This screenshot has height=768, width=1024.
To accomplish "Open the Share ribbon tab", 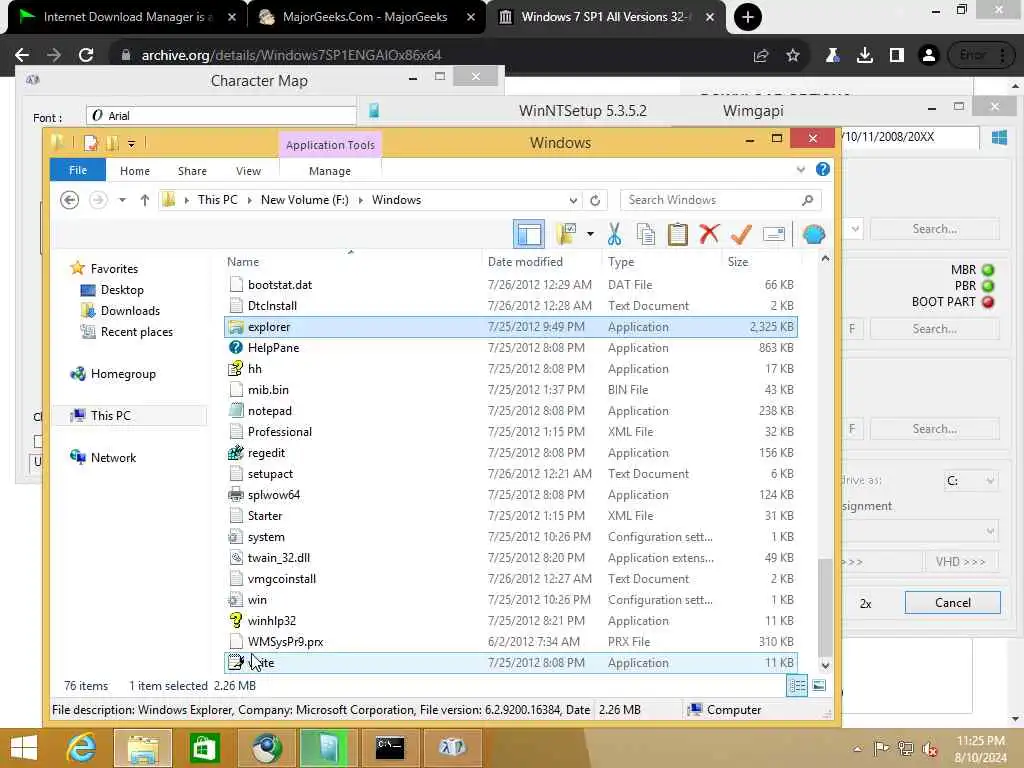I will [x=192, y=170].
